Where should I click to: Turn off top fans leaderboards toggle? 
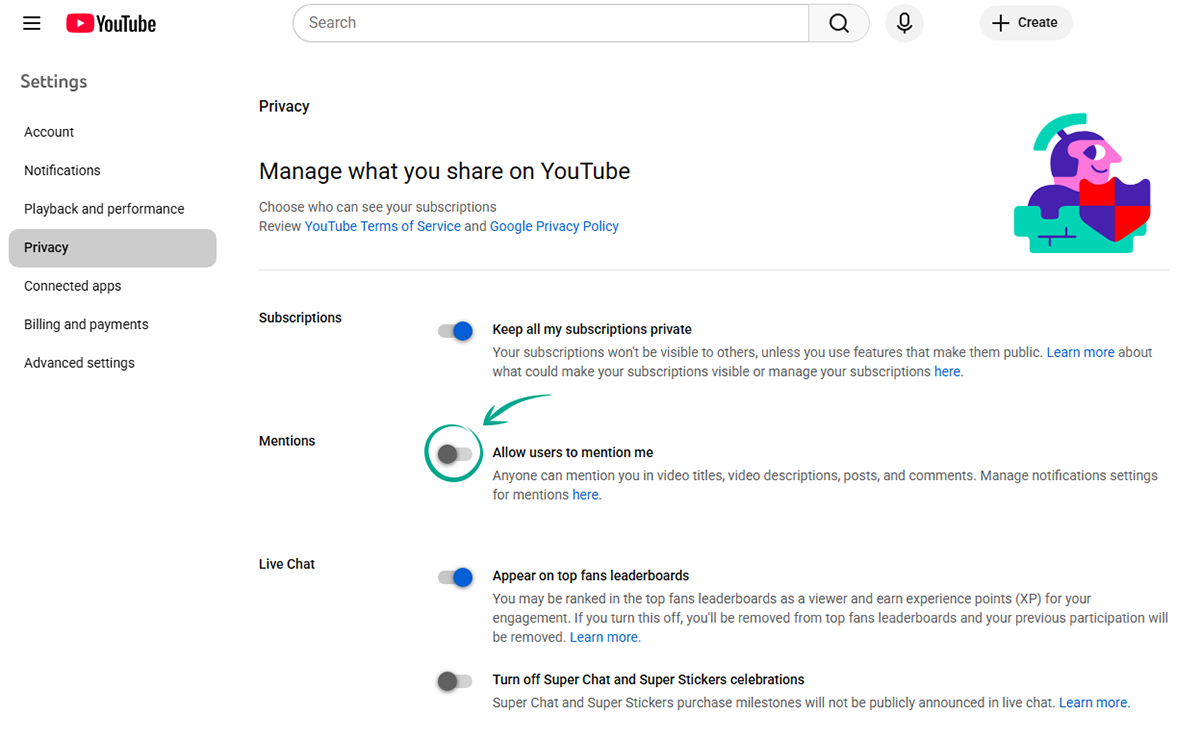(x=455, y=577)
